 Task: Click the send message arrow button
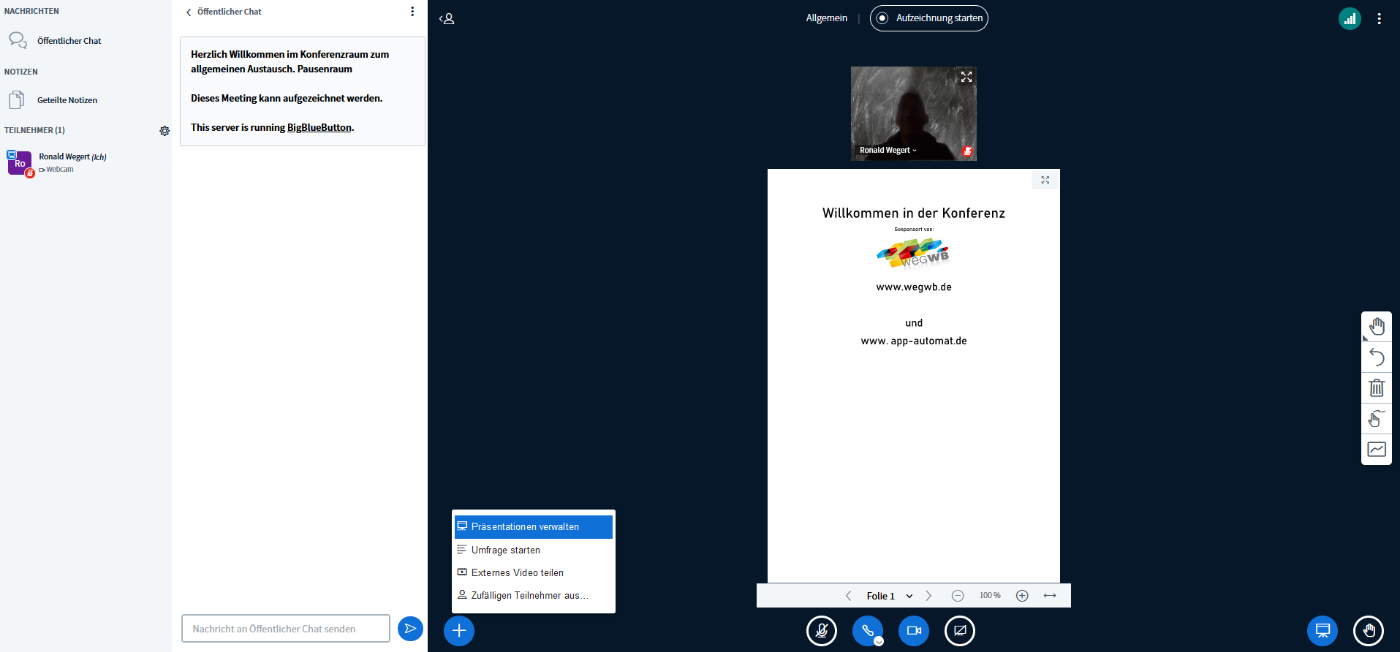pos(410,628)
